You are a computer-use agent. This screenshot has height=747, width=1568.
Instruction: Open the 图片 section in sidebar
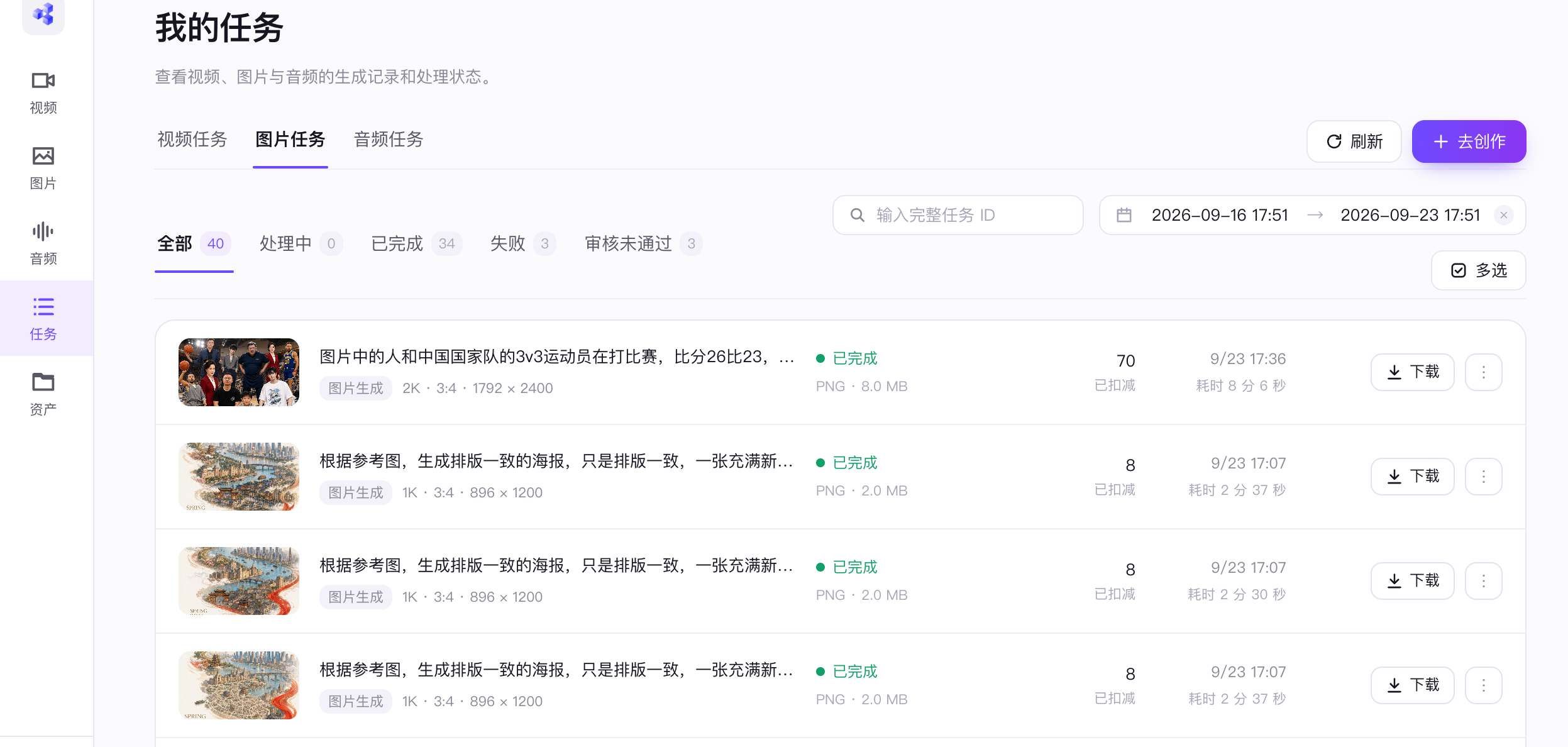click(x=43, y=168)
